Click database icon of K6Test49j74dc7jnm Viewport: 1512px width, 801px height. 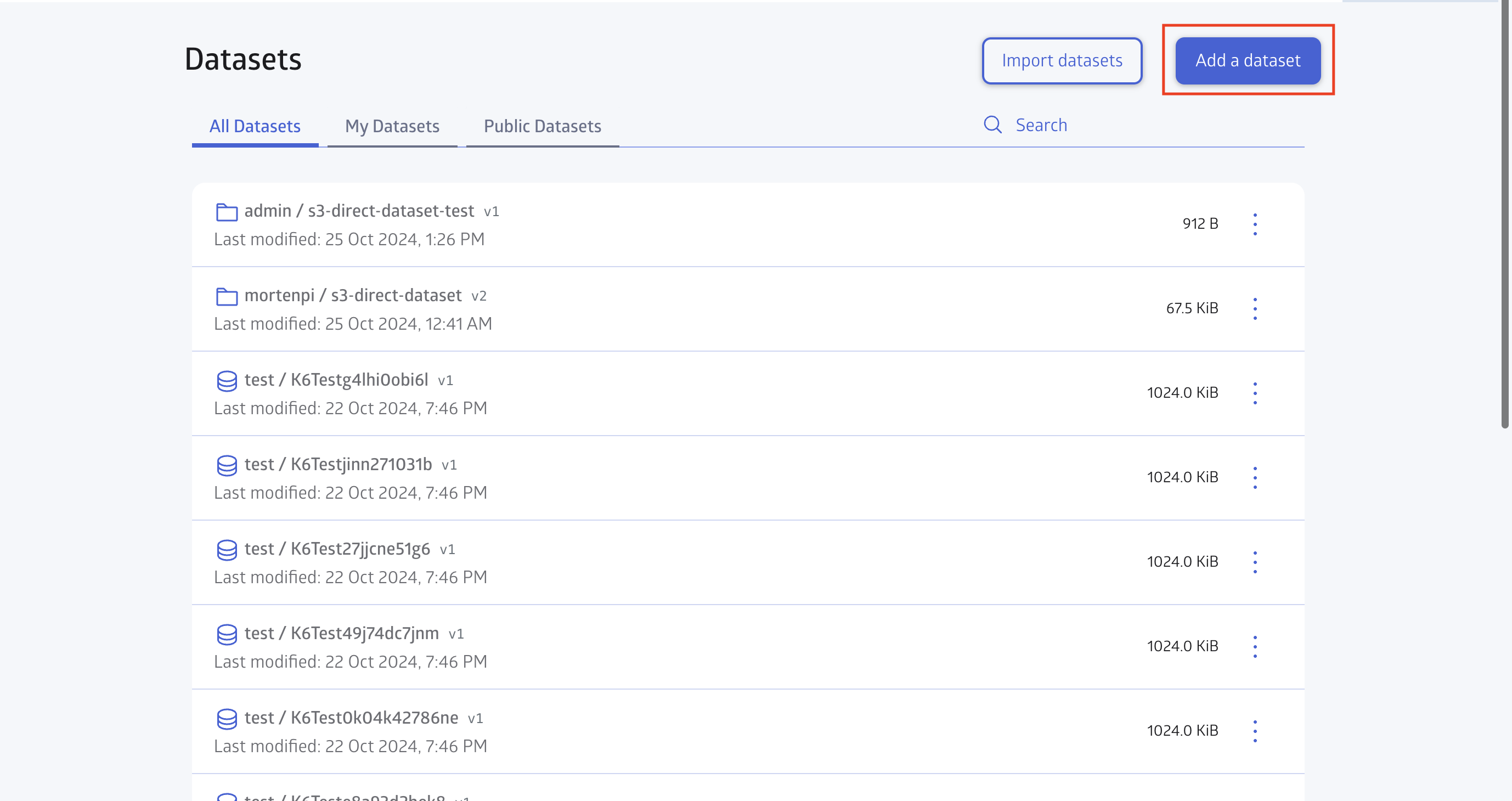(x=227, y=634)
